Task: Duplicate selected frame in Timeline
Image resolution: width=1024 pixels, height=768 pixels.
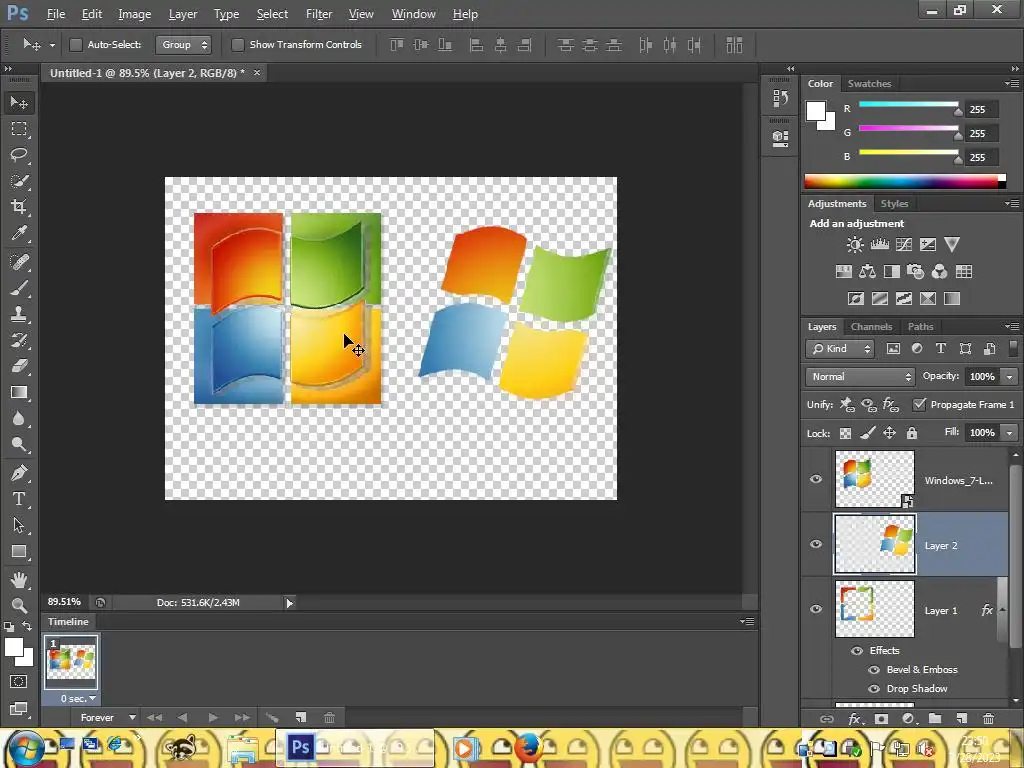Action: coord(300,718)
